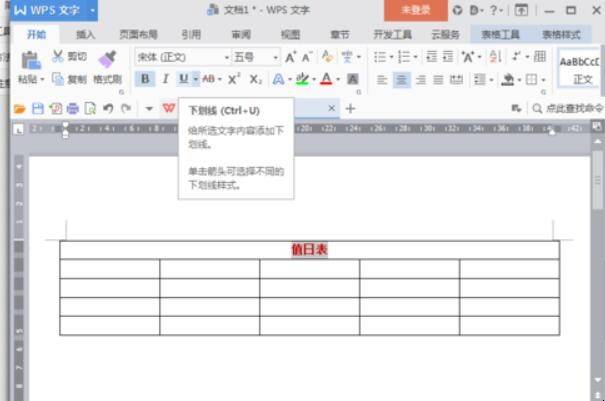Switch to 开始 ribbon tab

(x=36, y=35)
